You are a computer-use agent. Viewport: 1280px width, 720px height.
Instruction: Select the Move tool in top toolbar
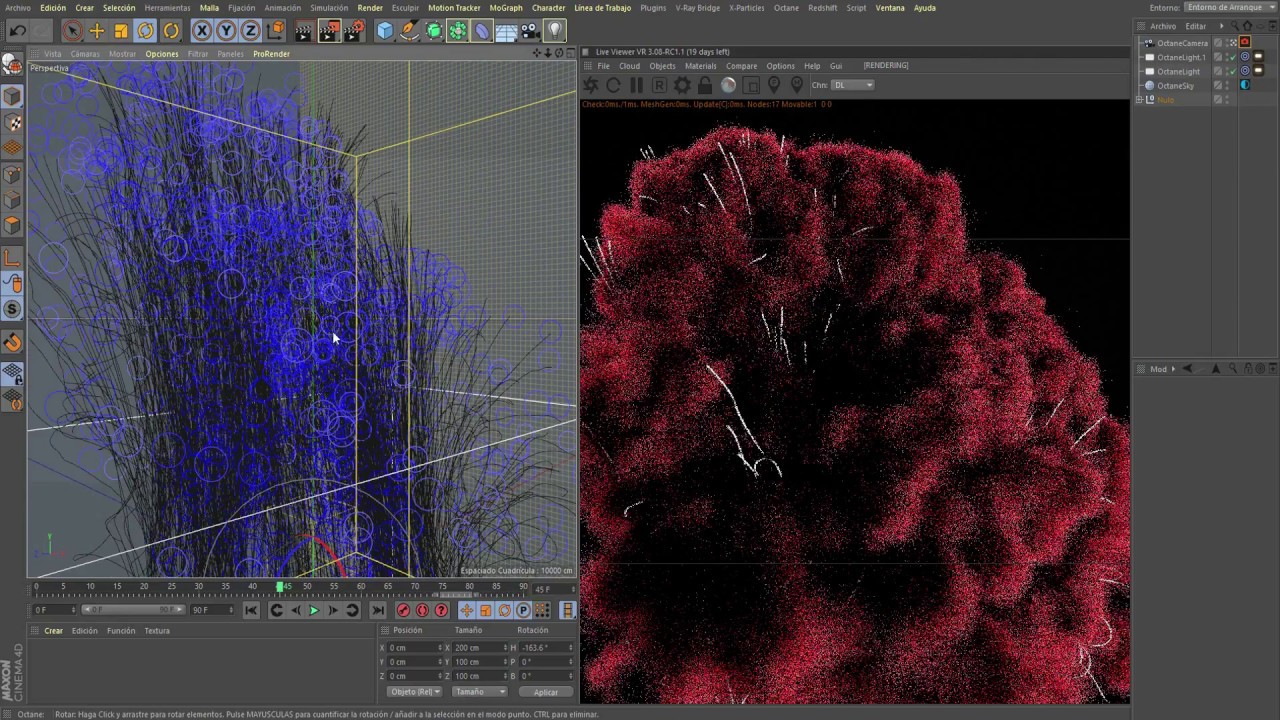tap(97, 31)
